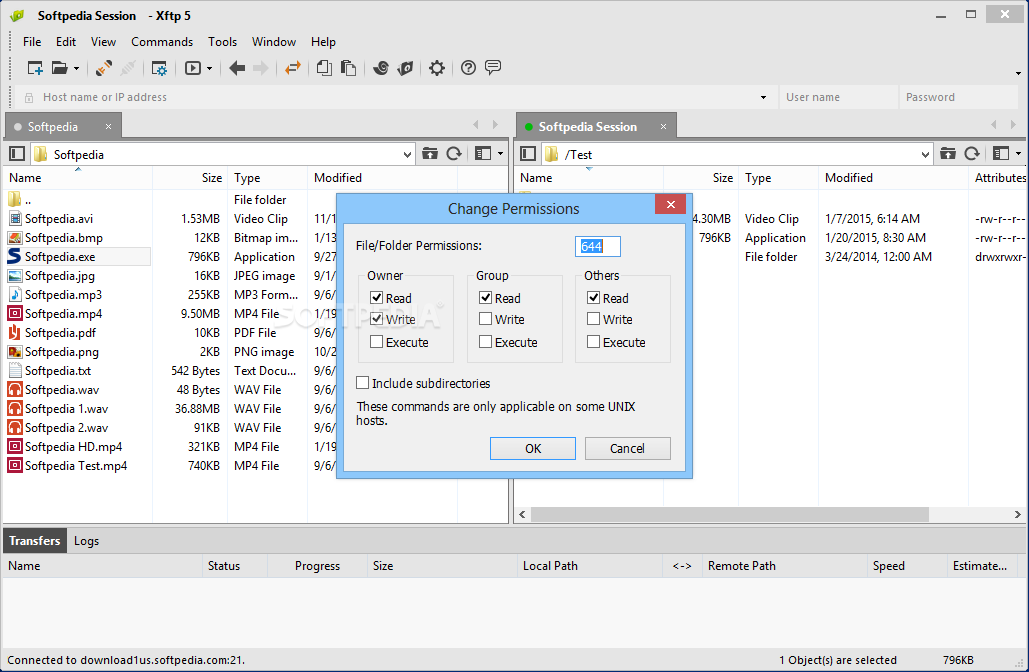Click the orange Transfer arrows icon
Image resolution: width=1029 pixels, height=672 pixels.
click(x=293, y=68)
